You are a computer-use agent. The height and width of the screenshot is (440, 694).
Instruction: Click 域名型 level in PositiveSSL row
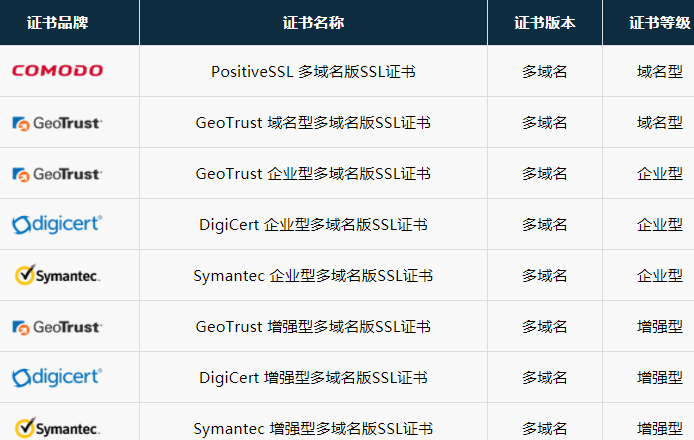660,71
